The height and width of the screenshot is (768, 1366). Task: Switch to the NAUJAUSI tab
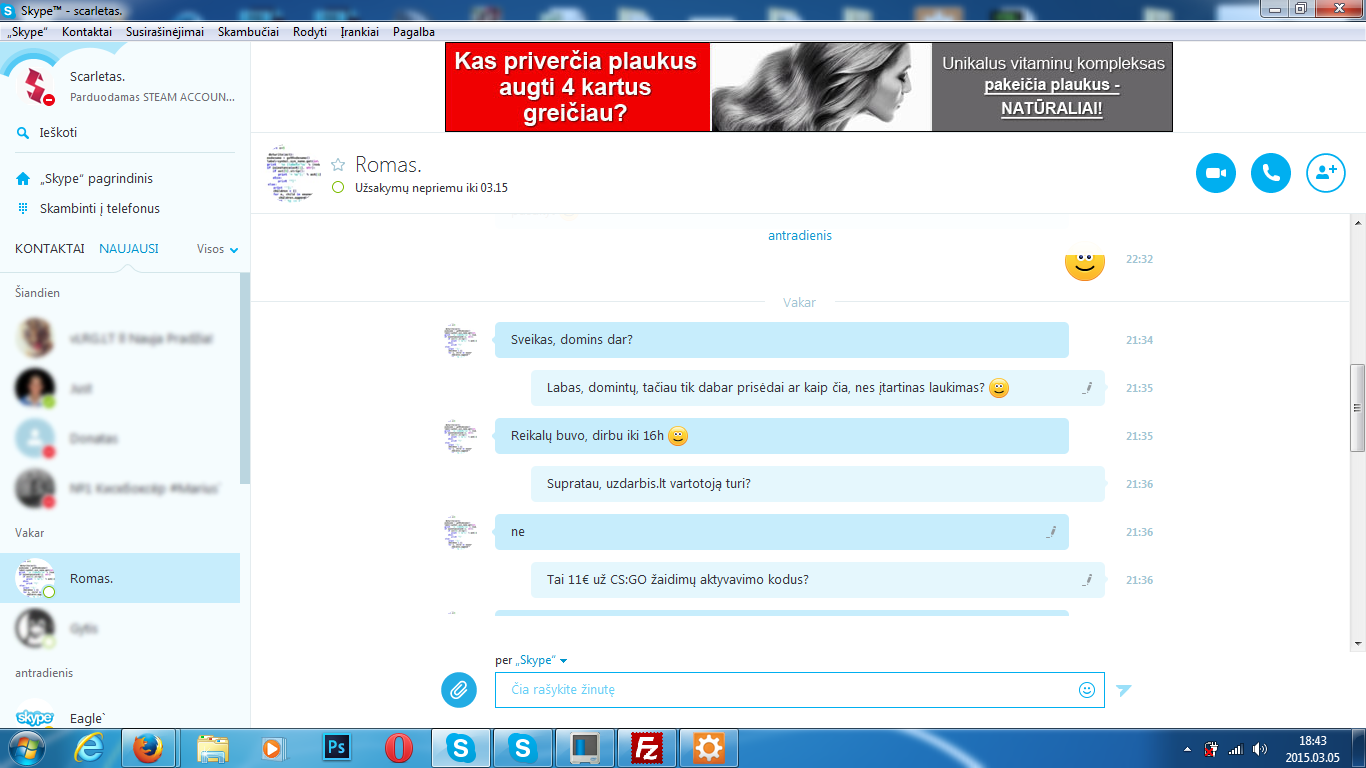point(129,249)
